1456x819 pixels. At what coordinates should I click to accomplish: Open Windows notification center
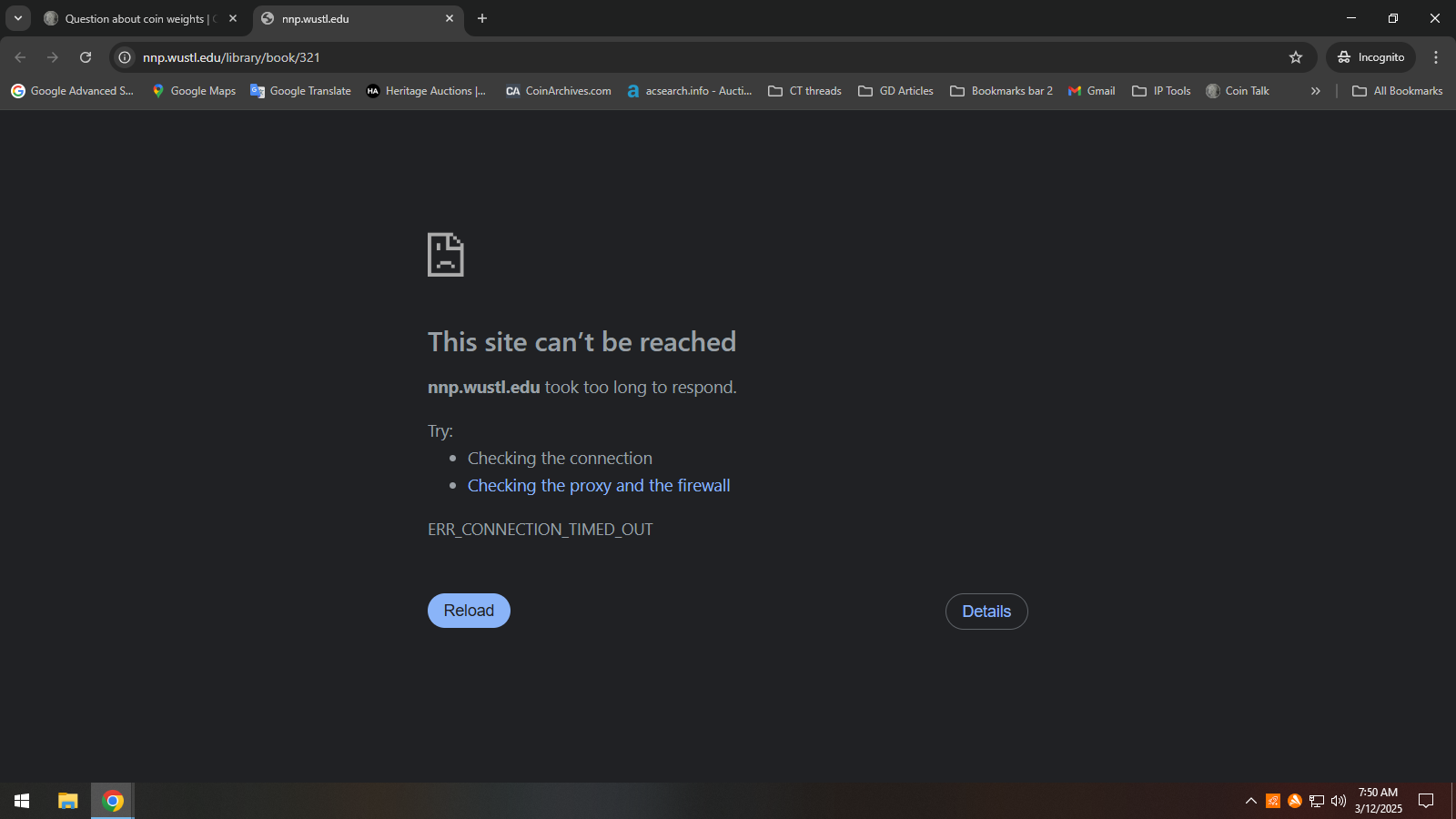pyautogui.click(x=1426, y=801)
